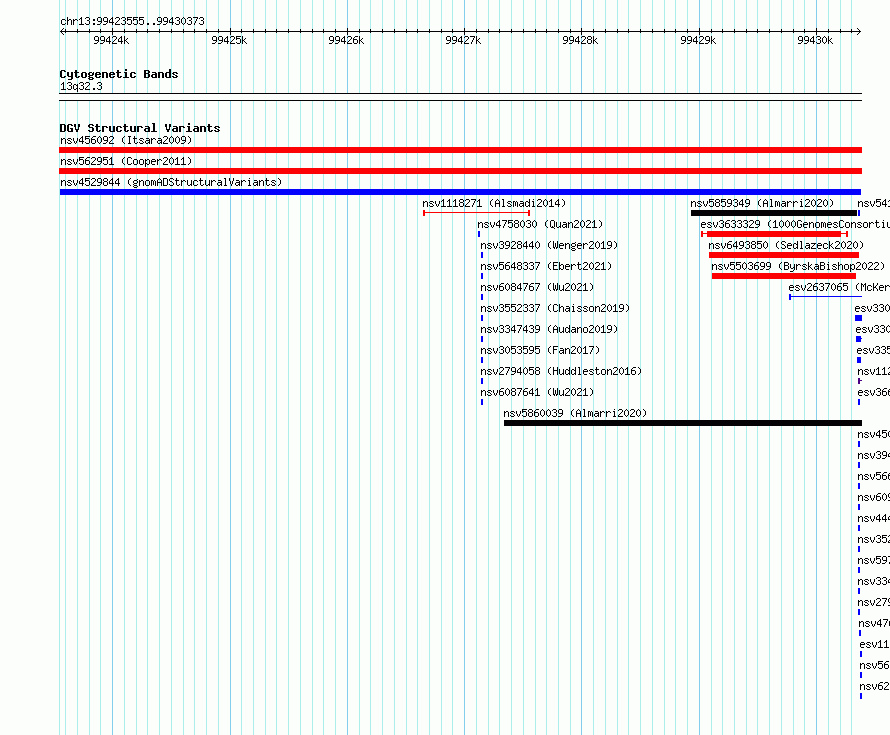Click the 99427k ruler tick label

click(463, 40)
